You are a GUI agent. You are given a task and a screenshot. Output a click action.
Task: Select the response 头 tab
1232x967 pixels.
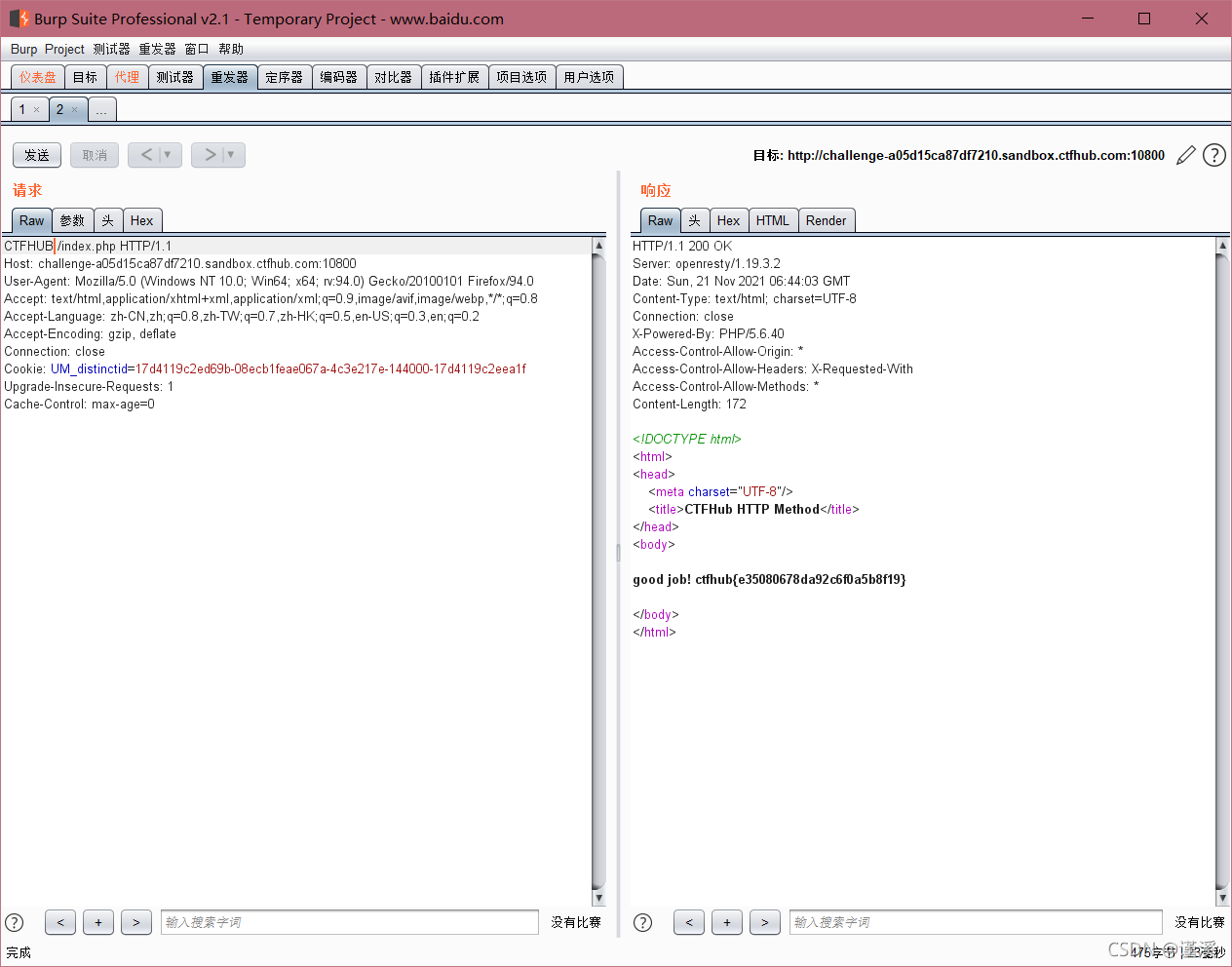[695, 220]
